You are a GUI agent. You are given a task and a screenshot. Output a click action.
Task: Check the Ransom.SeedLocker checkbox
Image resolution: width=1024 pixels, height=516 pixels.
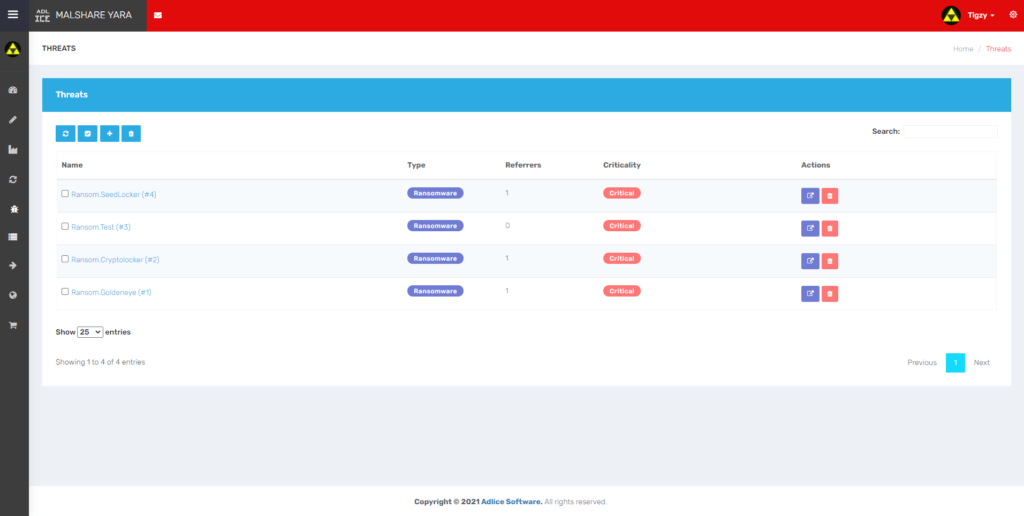tap(65, 194)
